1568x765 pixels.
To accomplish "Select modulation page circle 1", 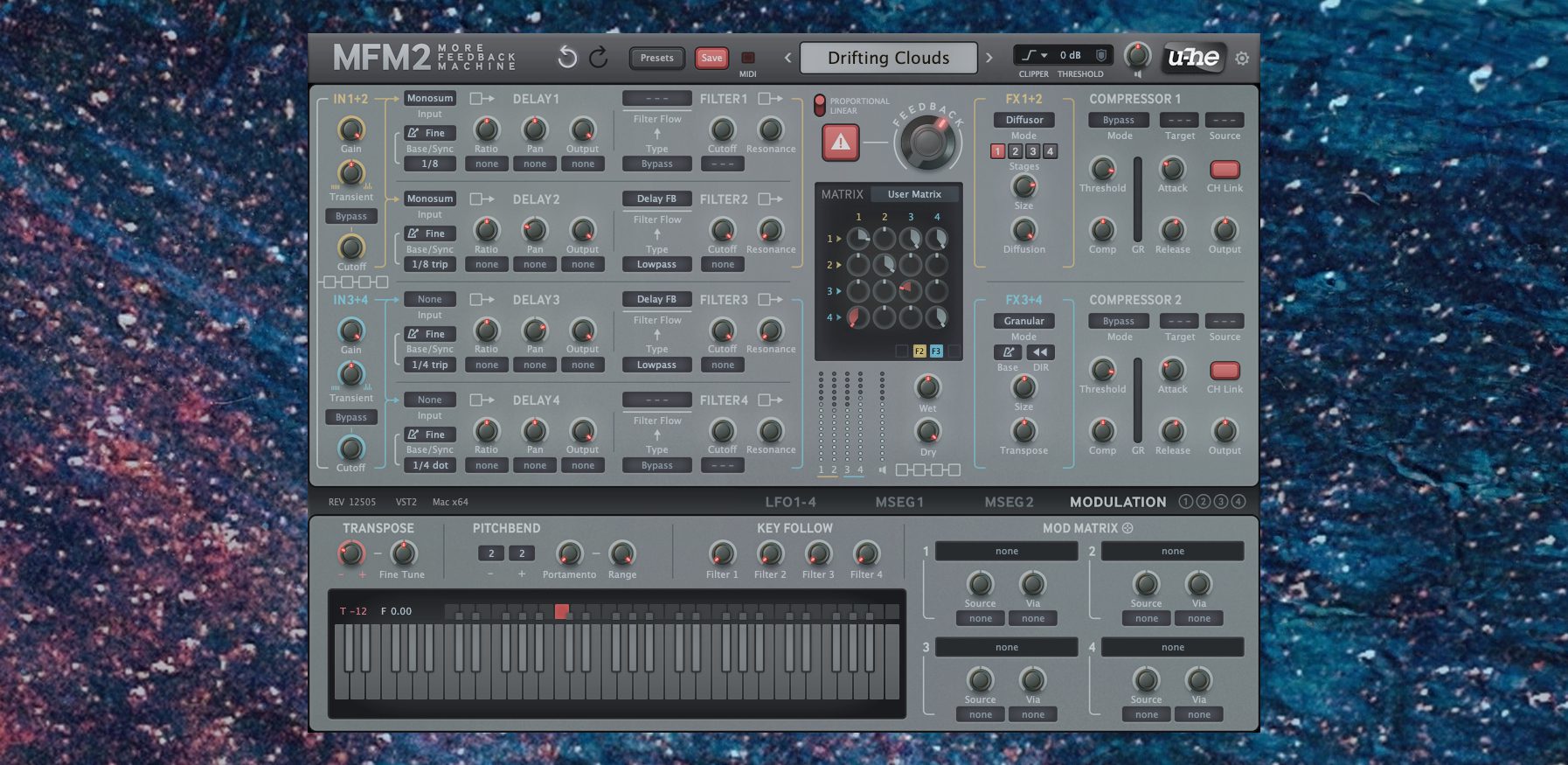I will (1185, 502).
